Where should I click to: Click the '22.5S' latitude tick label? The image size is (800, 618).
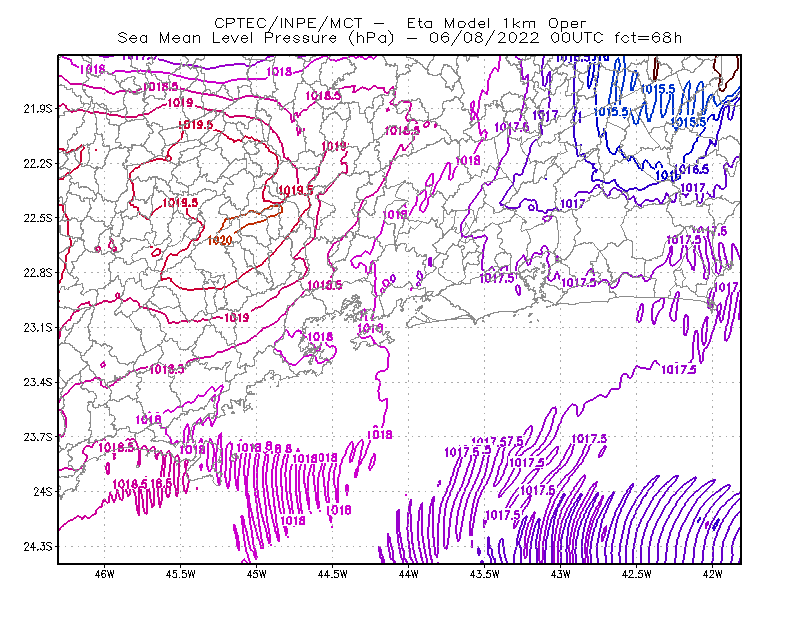[x=38, y=218]
